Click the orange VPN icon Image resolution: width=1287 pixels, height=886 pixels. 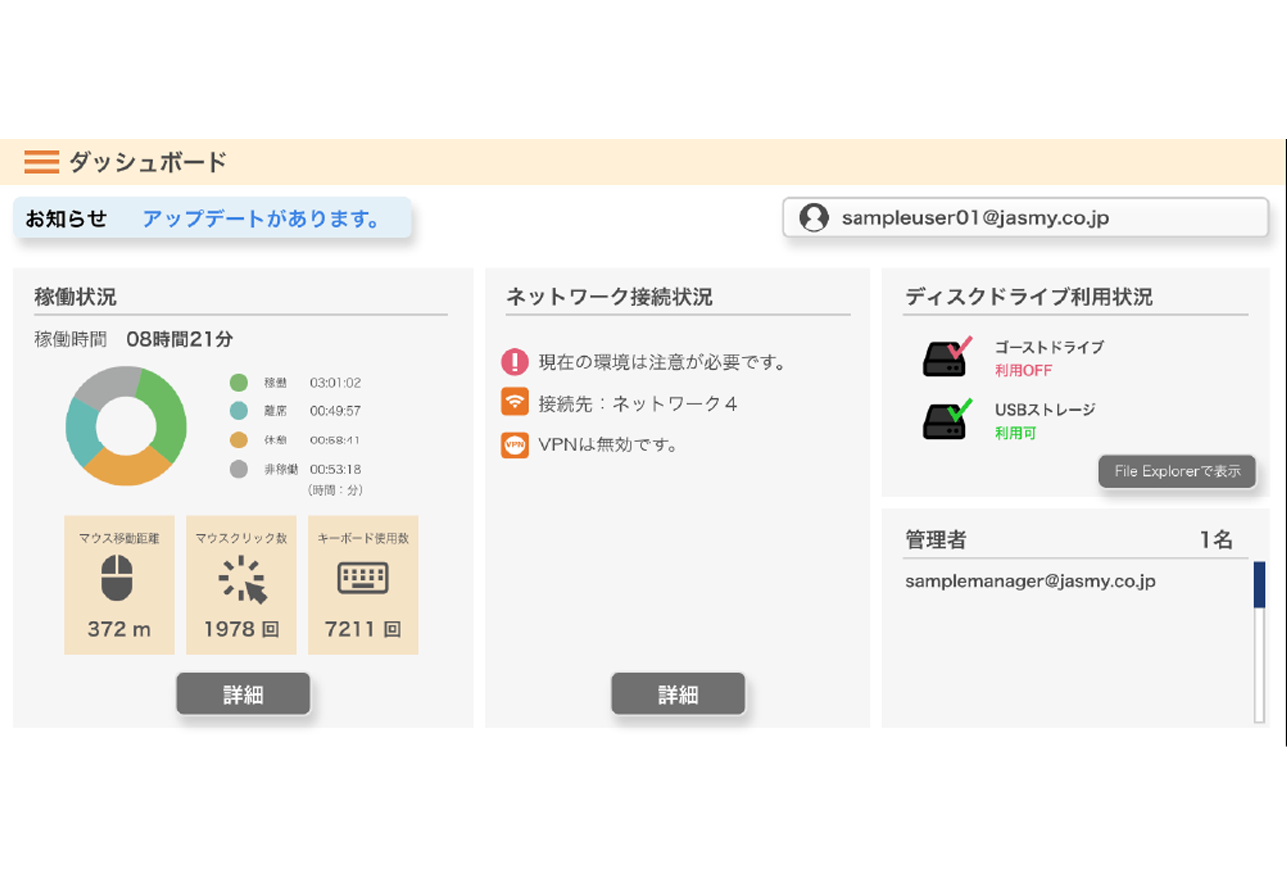[x=514, y=445]
